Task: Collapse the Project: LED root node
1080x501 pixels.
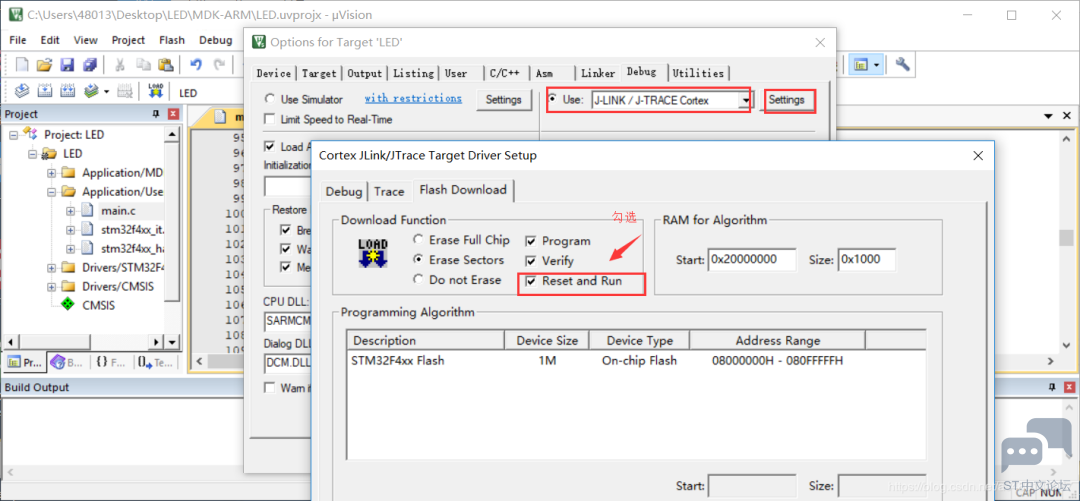Action: (x=14, y=134)
